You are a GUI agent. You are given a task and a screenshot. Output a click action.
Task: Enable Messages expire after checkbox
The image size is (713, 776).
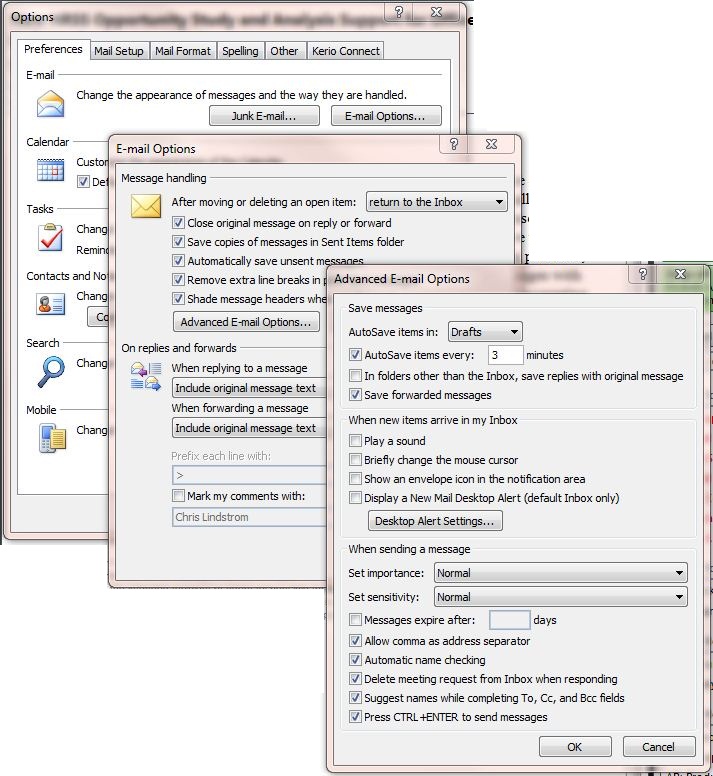click(x=355, y=620)
